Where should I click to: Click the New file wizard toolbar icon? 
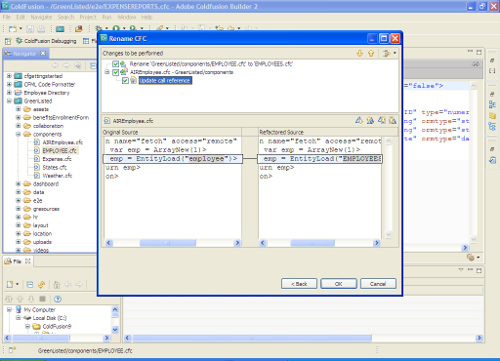tap(13, 29)
